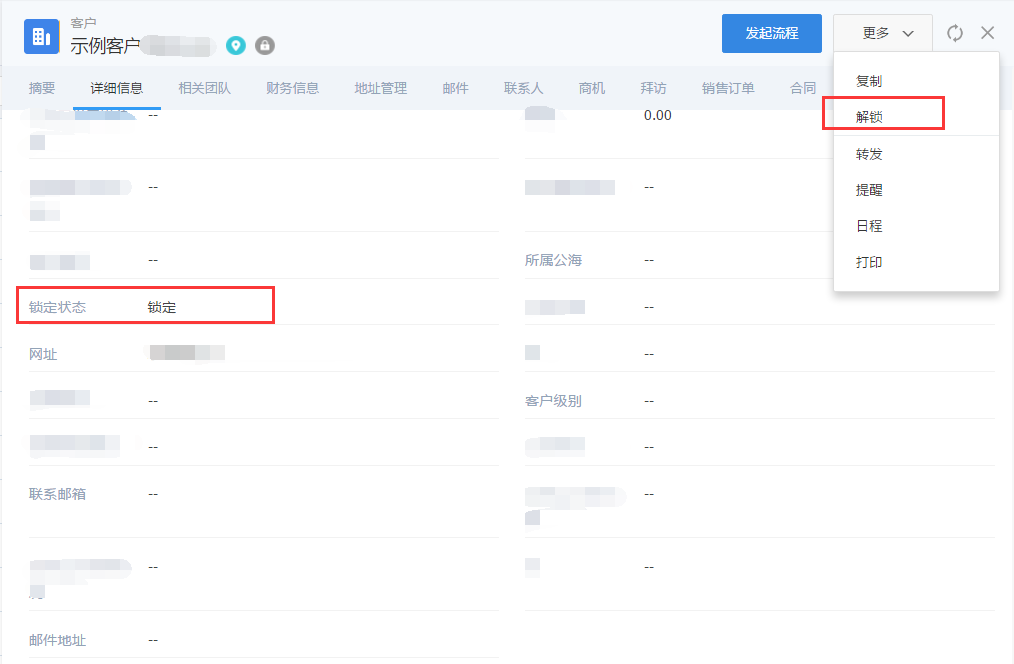Click the 0.00 amount value
Screen dimensions: 1014x664
coord(658,115)
